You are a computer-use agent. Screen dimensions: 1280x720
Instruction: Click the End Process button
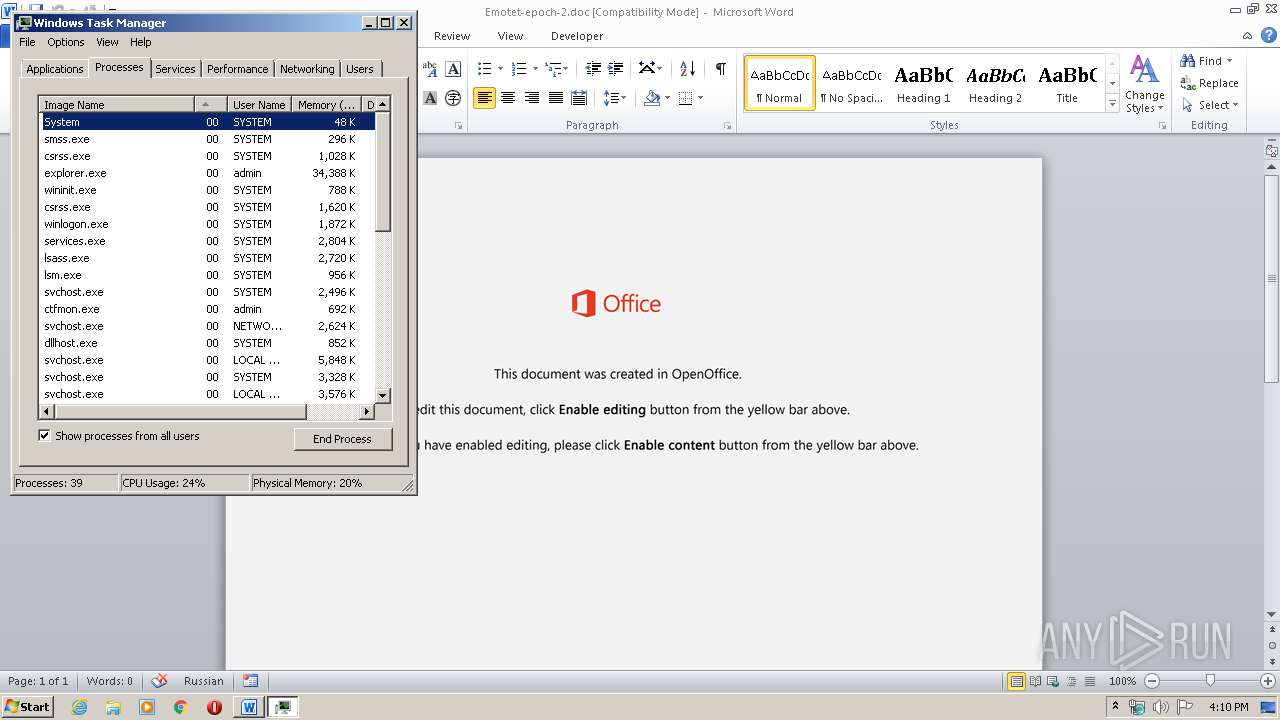click(342, 439)
